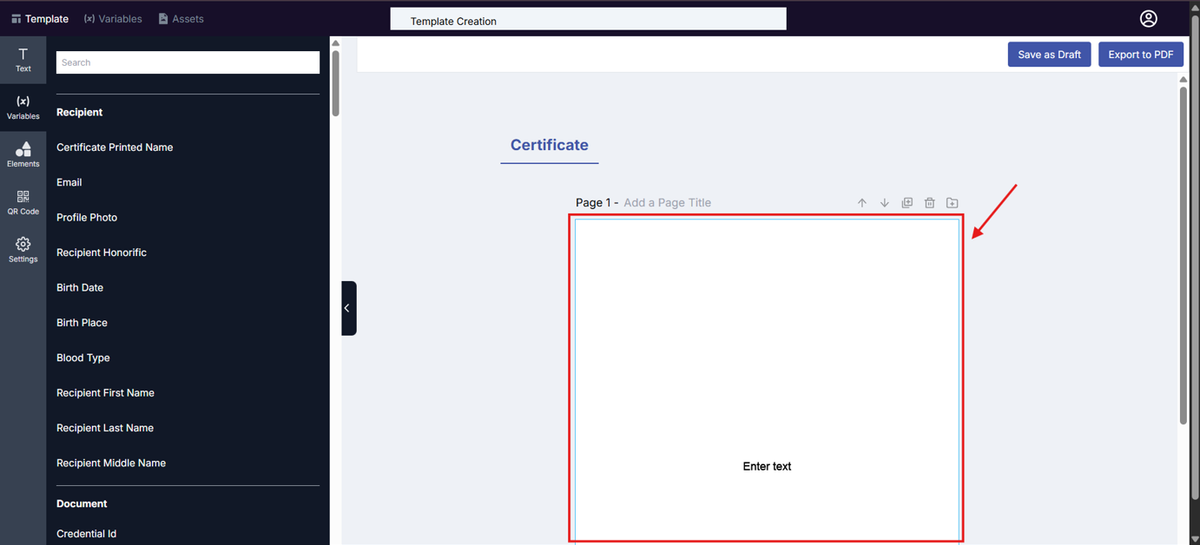Screen dimensions: 1200x545
Task: Click the Add a Page Title field
Action: coord(667,203)
